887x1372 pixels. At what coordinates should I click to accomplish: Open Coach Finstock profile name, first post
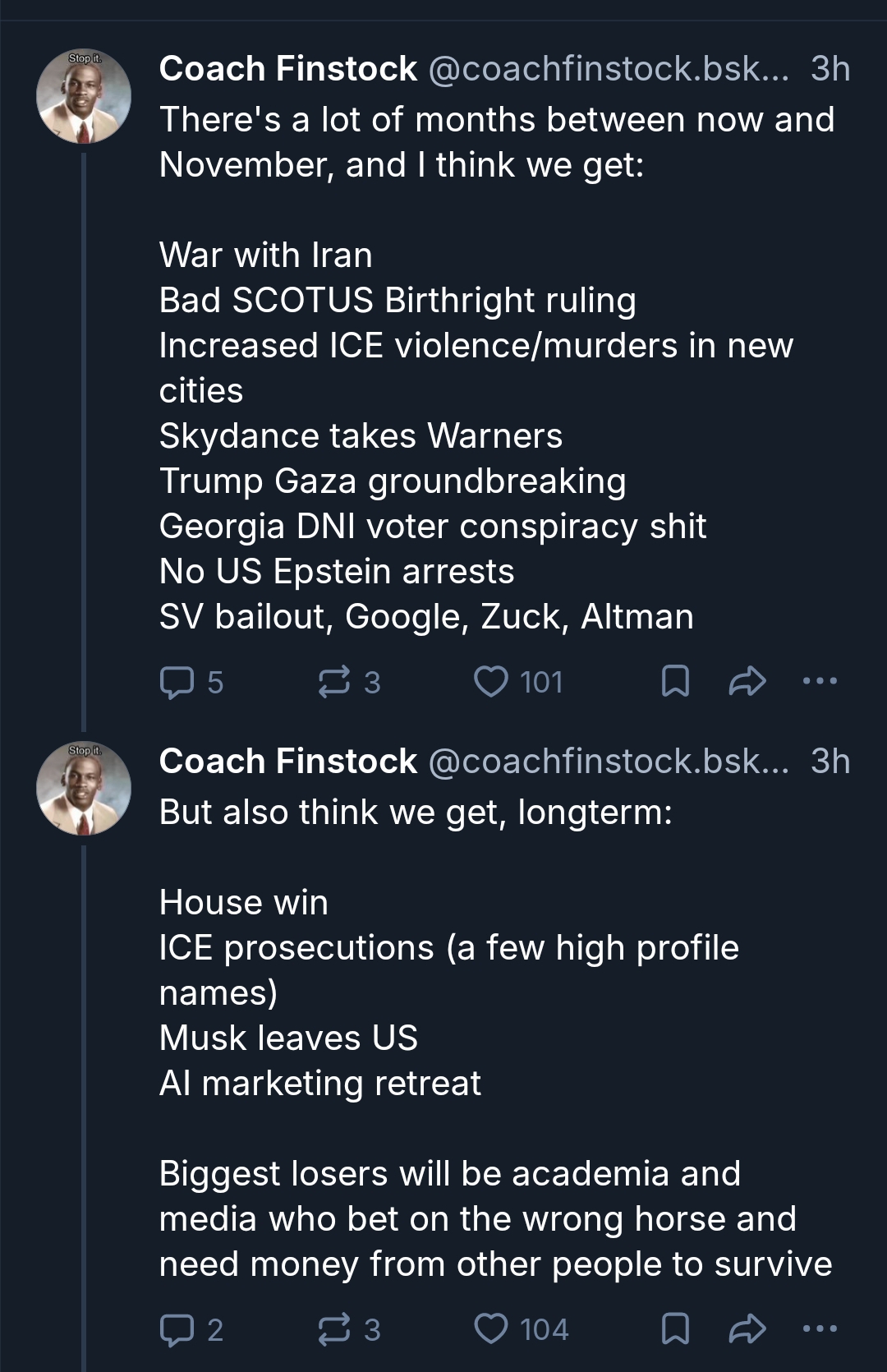coord(287,69)
